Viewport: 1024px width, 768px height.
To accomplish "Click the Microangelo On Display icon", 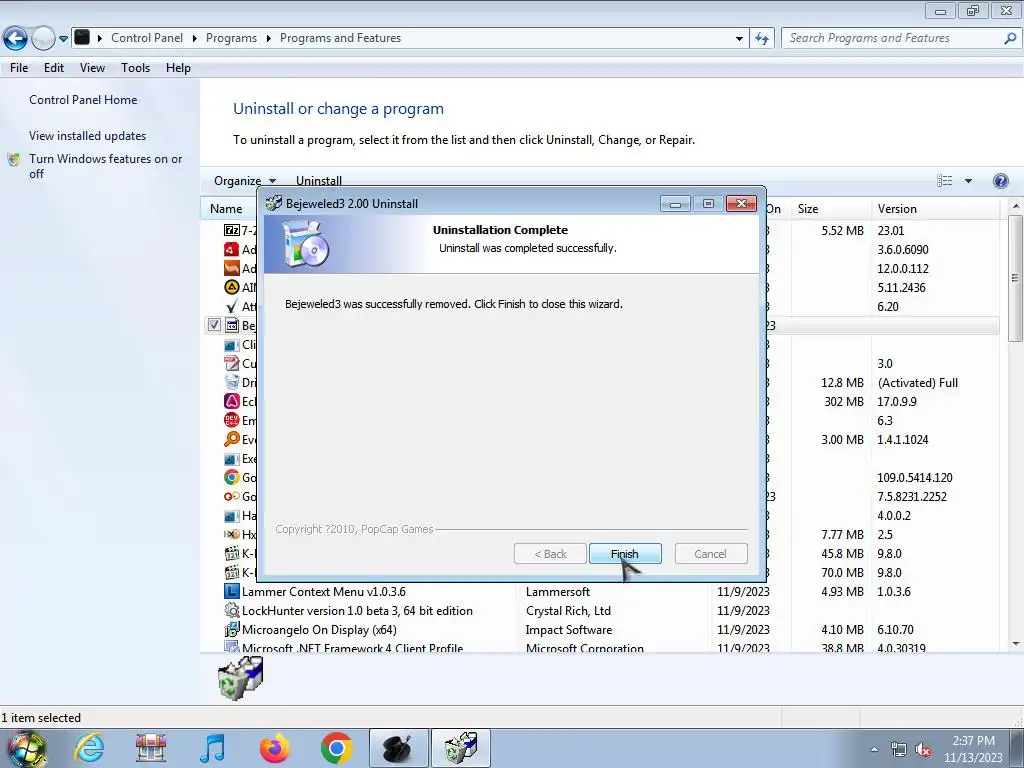I will (x=232, y=630).
